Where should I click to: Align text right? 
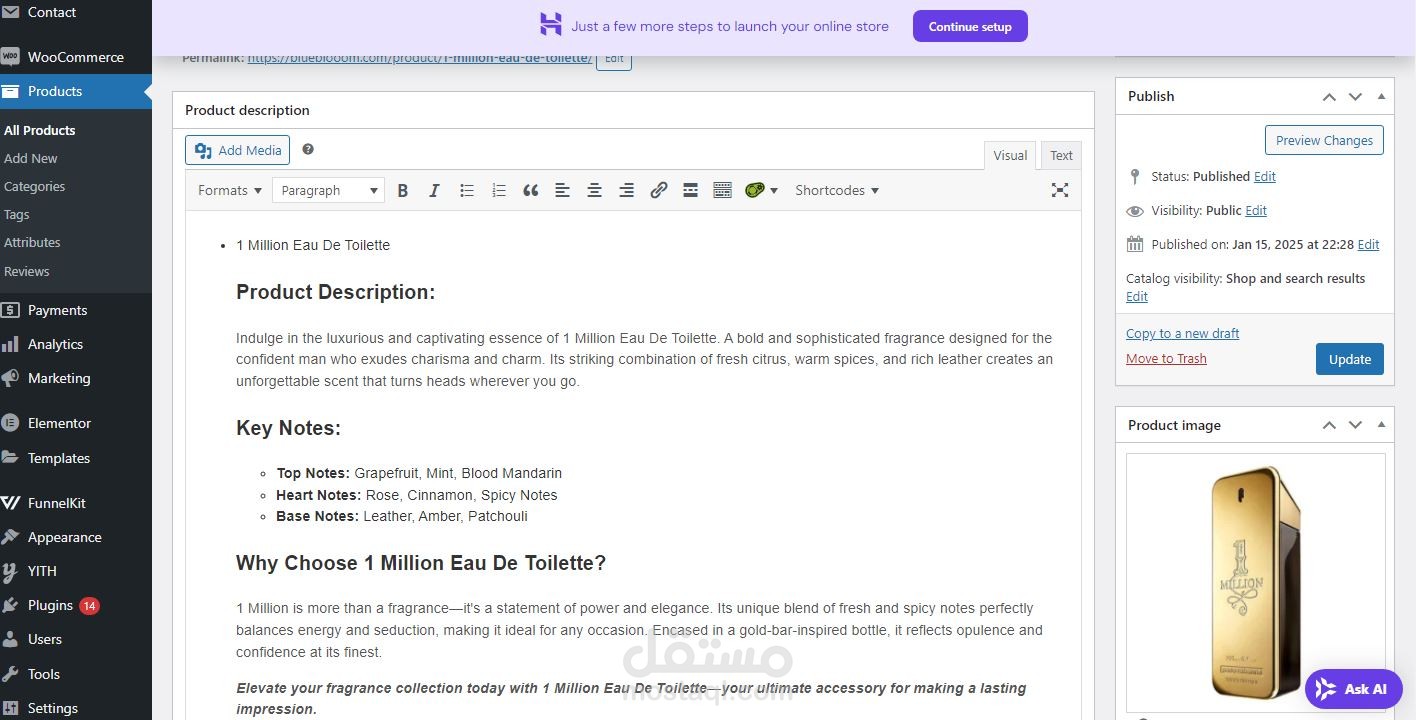(x=626, y=190)
